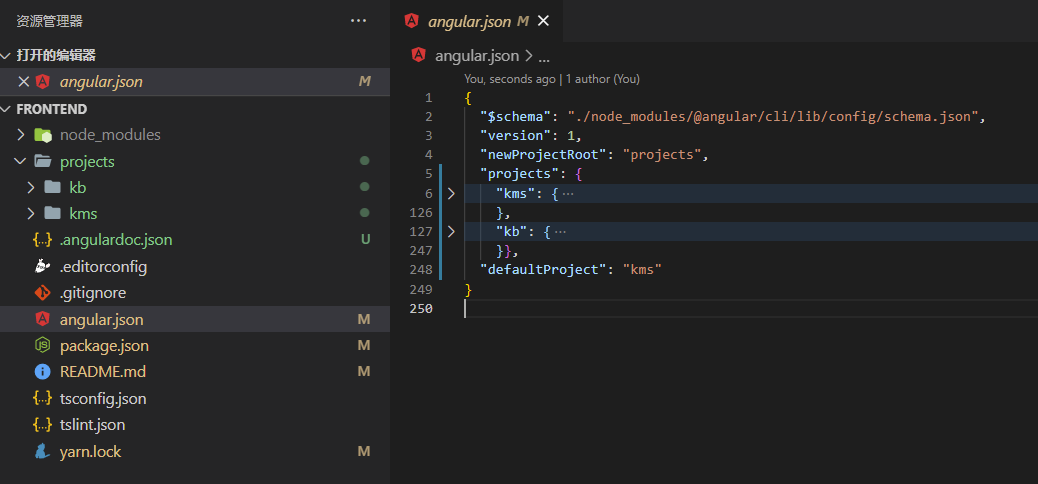Click the git status dot on projects folder
This screenshot has width=1038, height=484.
pyautogui.click(x=364, y=161)
